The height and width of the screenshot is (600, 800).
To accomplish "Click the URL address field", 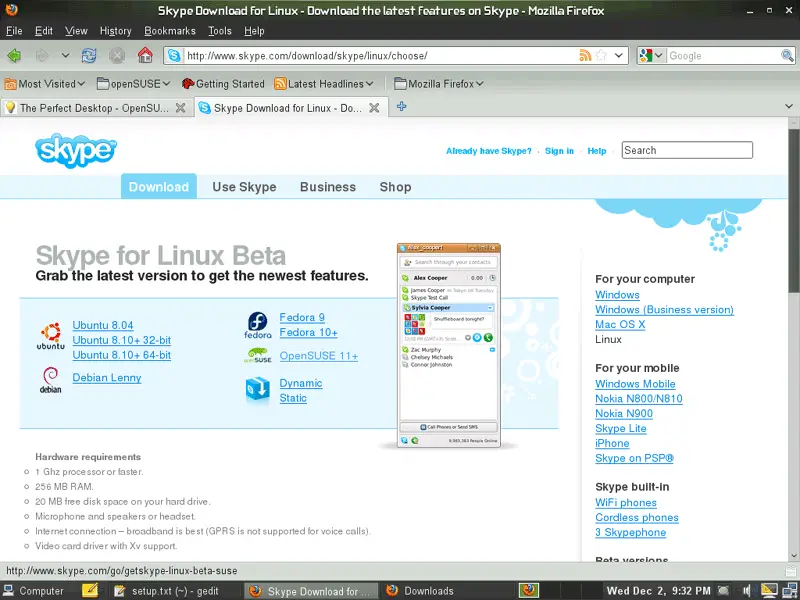I will coord(380,55).
